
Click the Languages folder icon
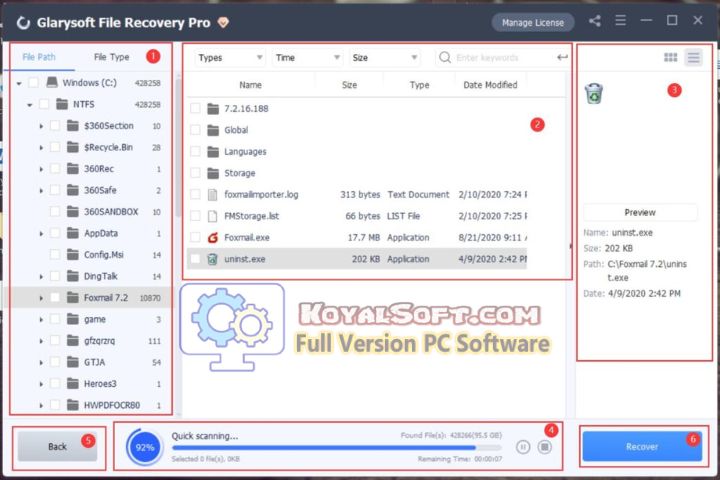coord(213,152)
